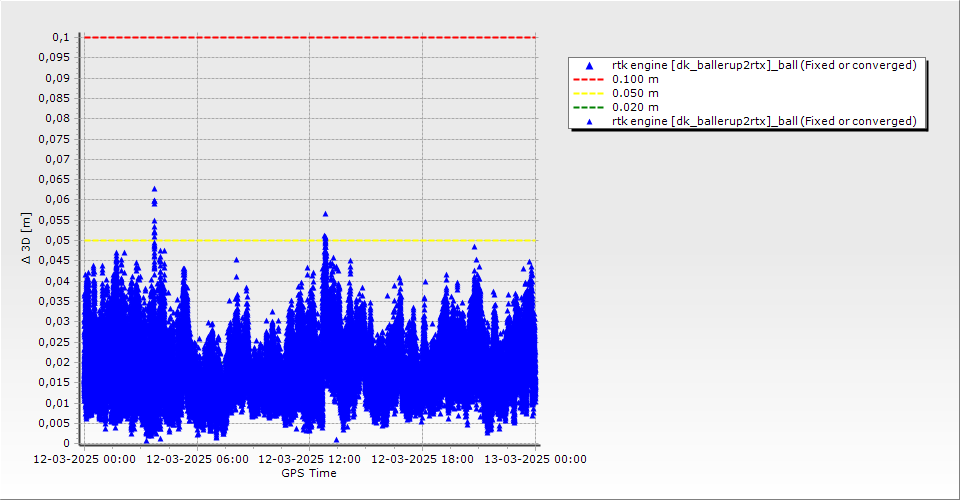The height and width of the screenshot is (500, 960).
Task: Click the "13-03-2025 00:00" x-axis label
Action: point(535,459)
